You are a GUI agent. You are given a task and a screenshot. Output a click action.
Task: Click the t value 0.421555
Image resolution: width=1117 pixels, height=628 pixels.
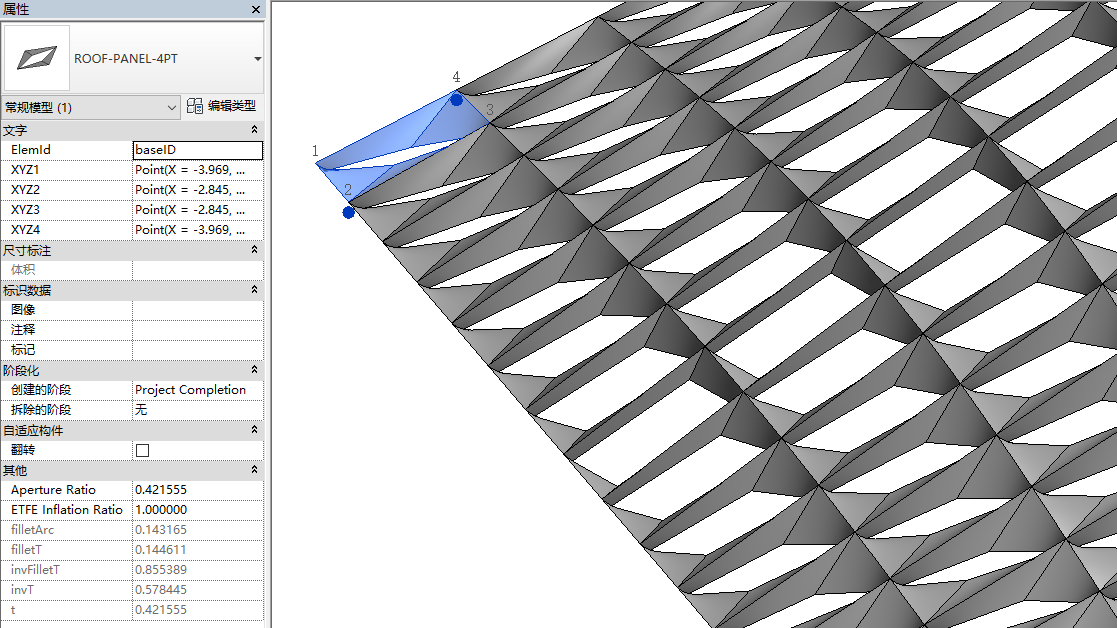[197, 609]
